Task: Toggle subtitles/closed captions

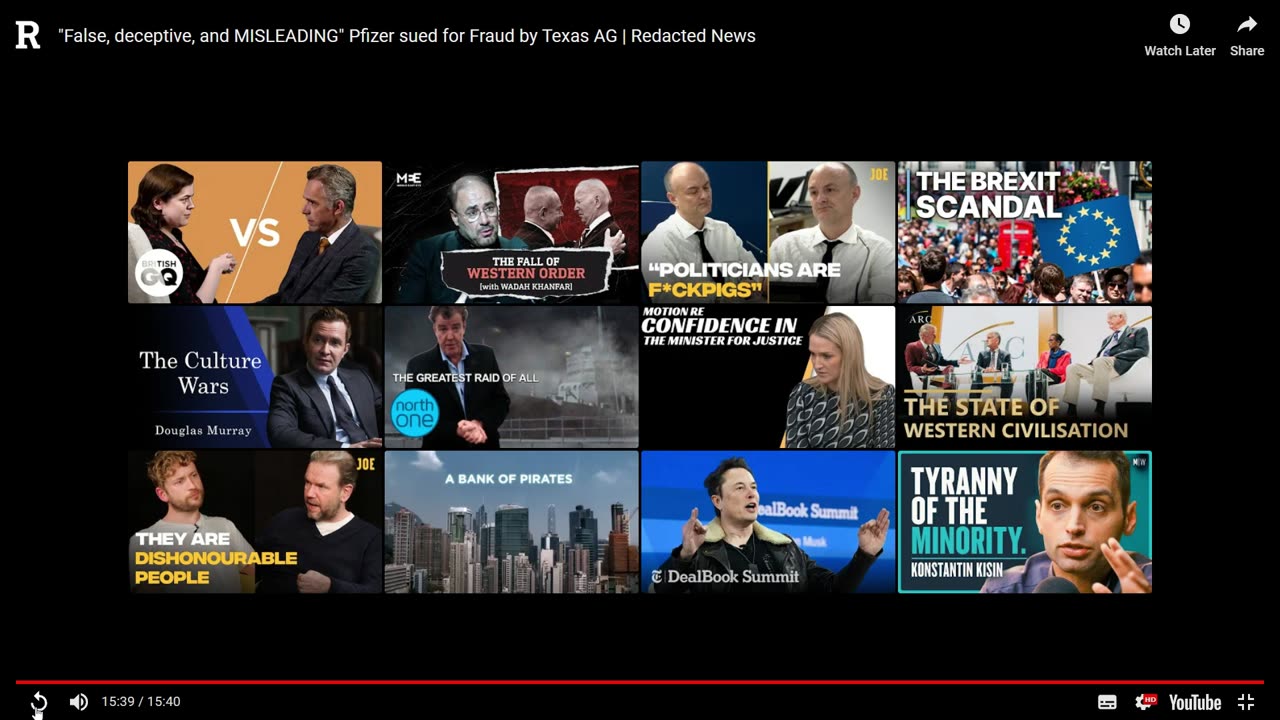Action: click(x=1107, y=702)
